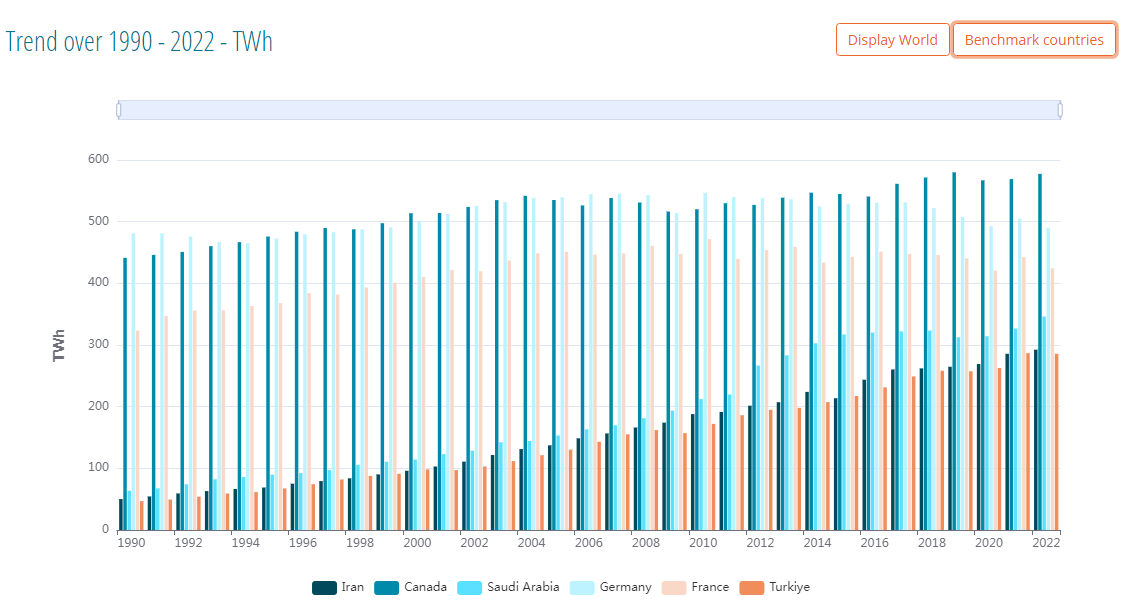Click the Trend over 1990 - 2022 heading

tap(139, 41)
